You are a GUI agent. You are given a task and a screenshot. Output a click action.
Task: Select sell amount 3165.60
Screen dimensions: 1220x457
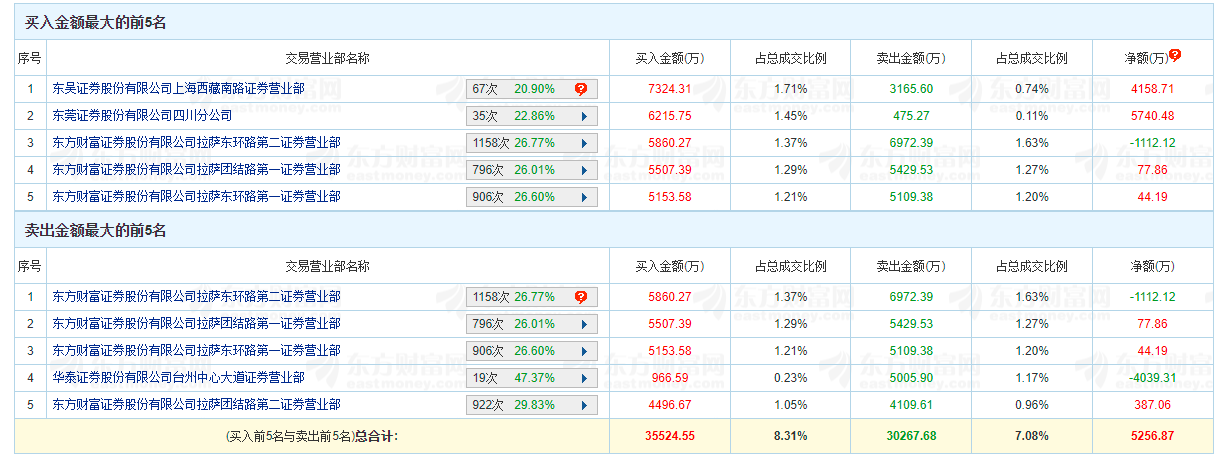[x=910, y=89]
